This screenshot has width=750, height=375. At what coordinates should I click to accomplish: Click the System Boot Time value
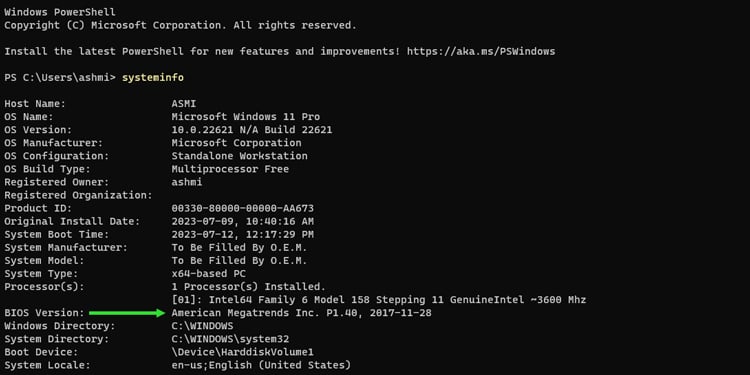tap(243, 234)
